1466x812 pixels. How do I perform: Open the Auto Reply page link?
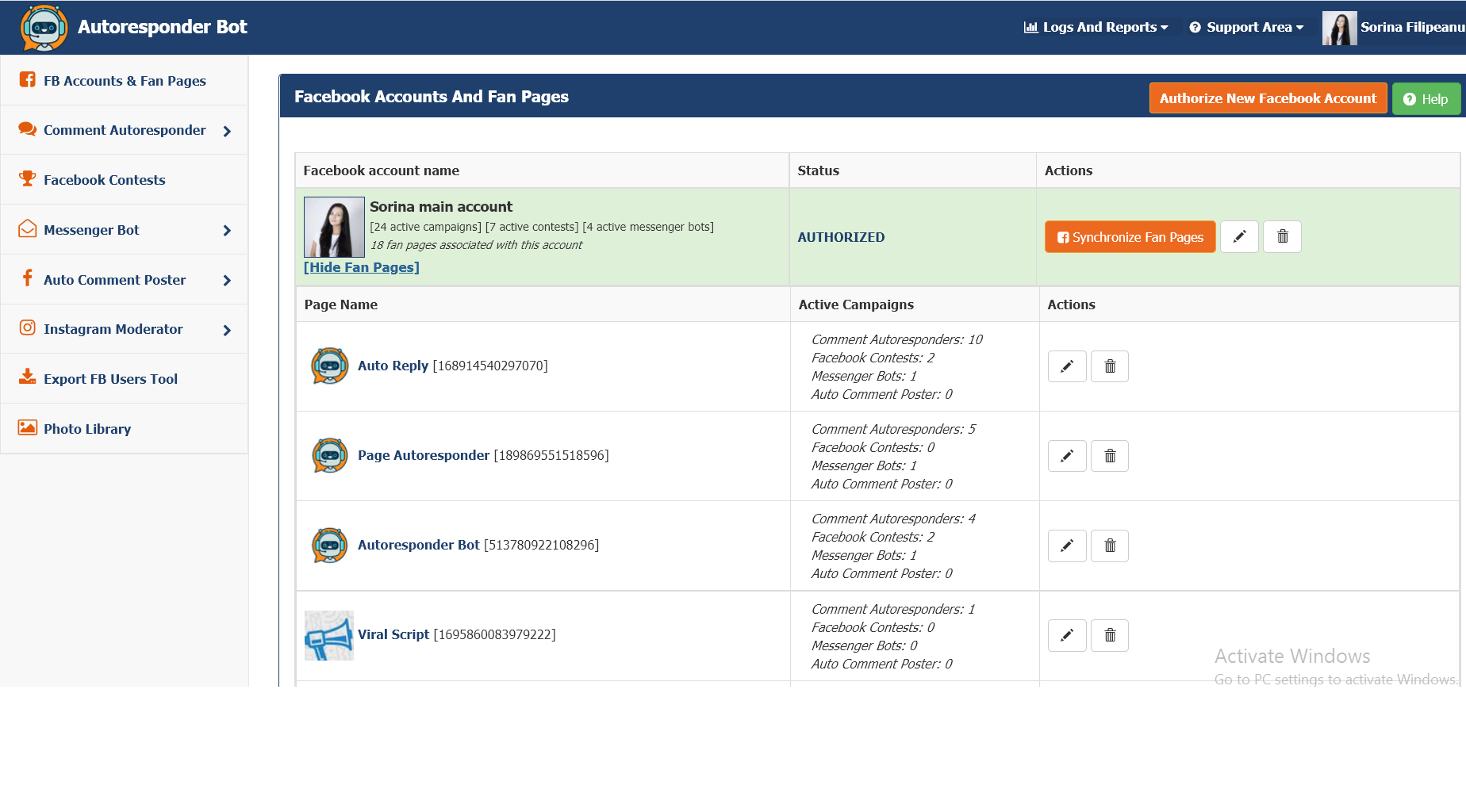click(393, 366)
